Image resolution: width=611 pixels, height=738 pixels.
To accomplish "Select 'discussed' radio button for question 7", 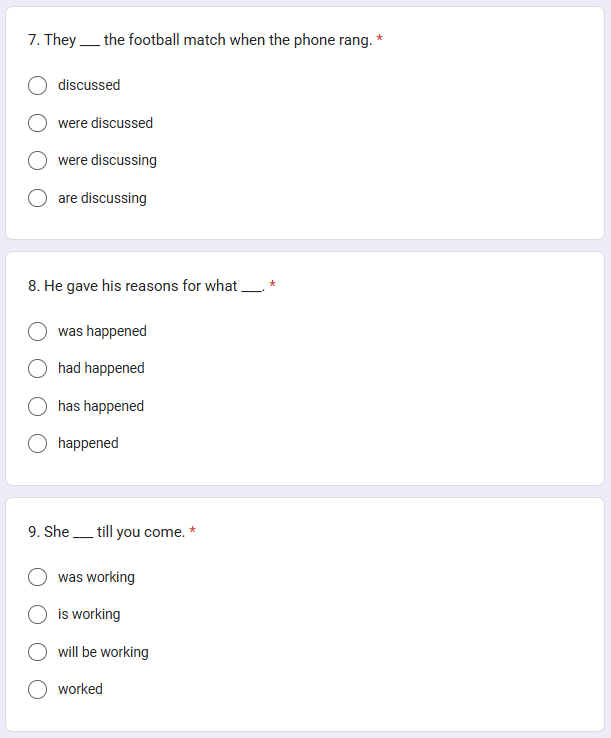I will click(x=38, y=86).
